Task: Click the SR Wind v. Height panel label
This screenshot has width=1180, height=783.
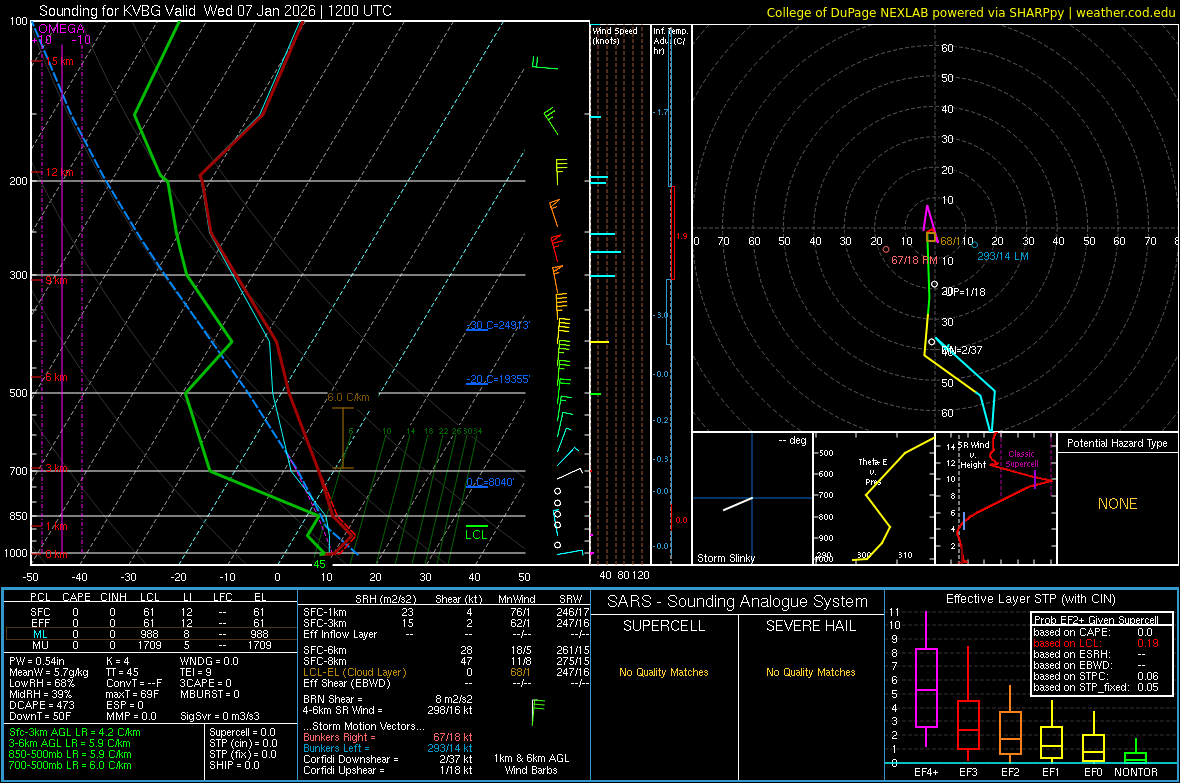Action: pos(973,455)
